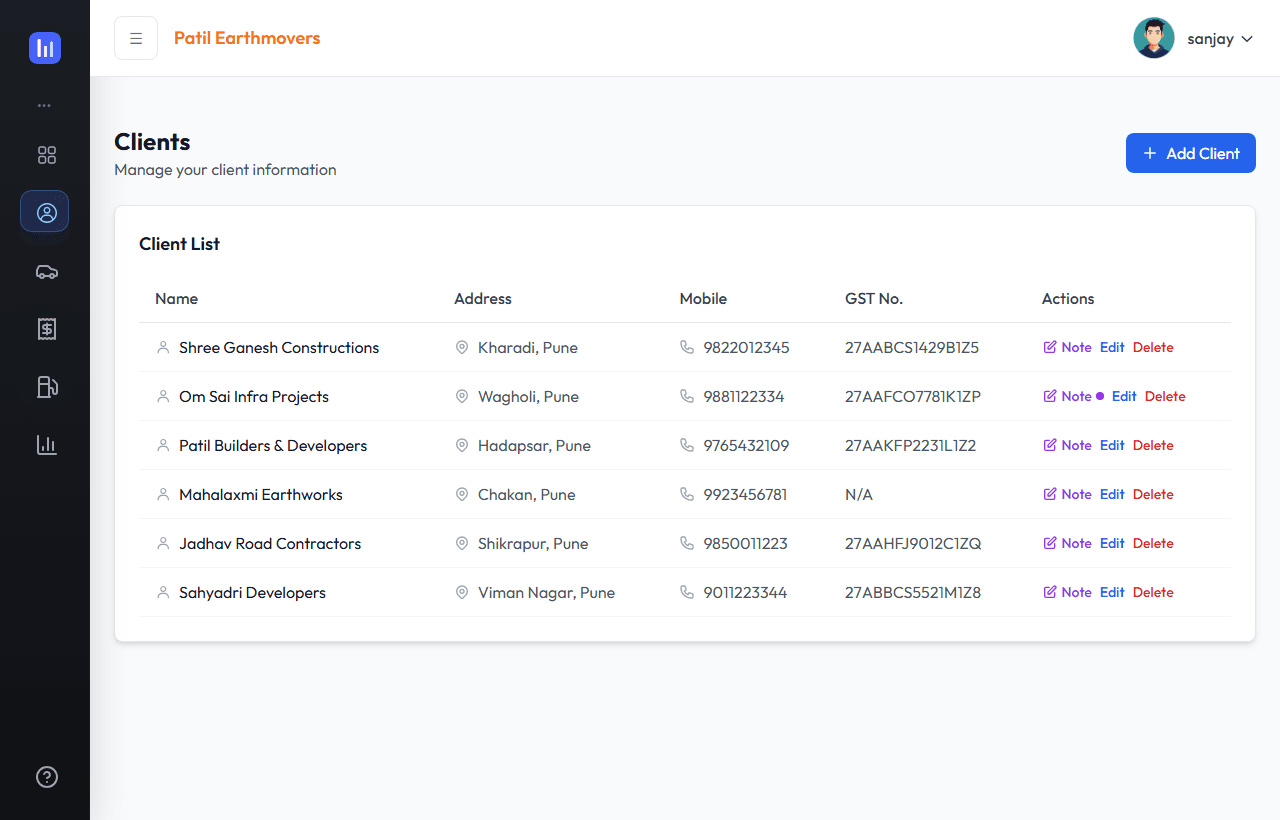Viewport: 1280px width, 820px height.
Task: Expand the sanjay user dropdown
Action: 1220,39
